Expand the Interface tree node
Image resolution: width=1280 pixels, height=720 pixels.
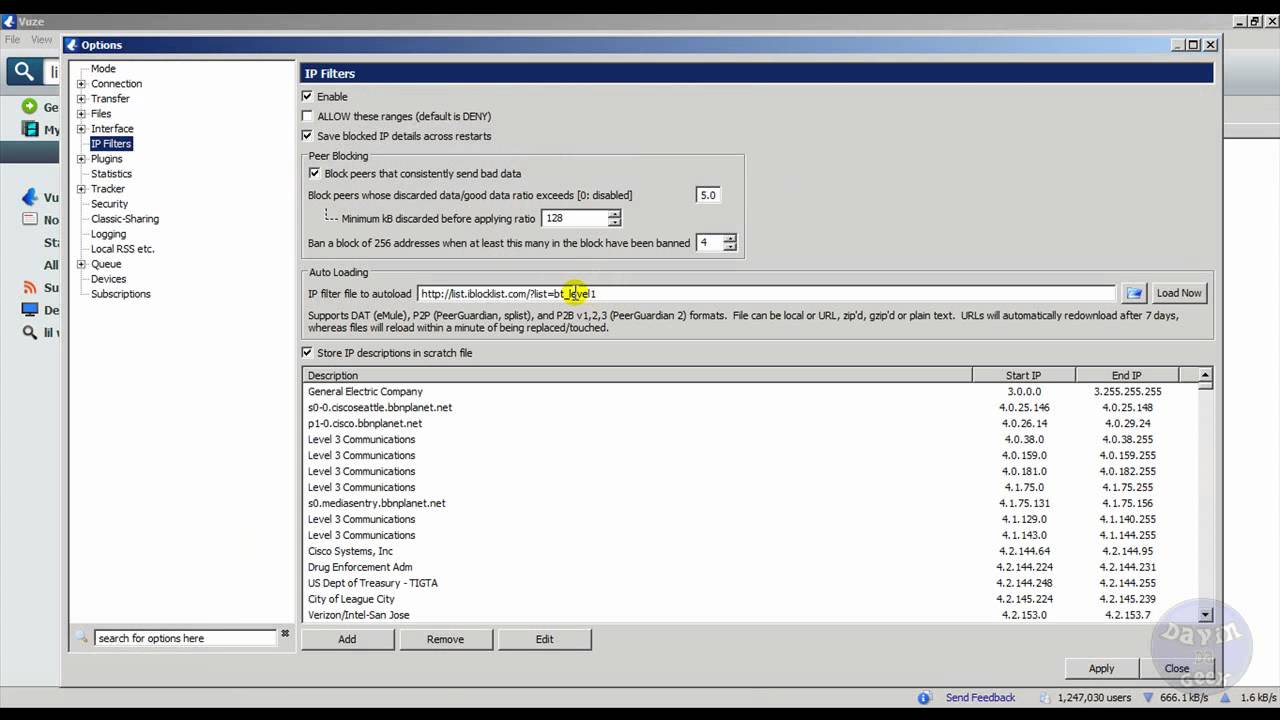[81, 129]
